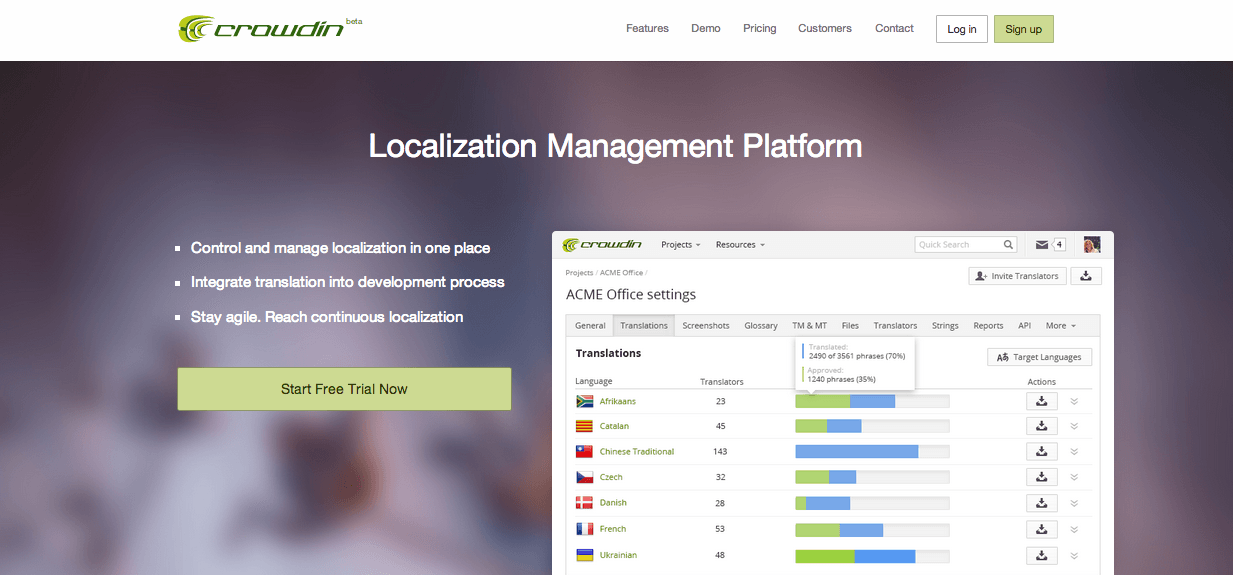1233x575 pixels.
Task: Select the Translations tab
Action: (644, 326)
